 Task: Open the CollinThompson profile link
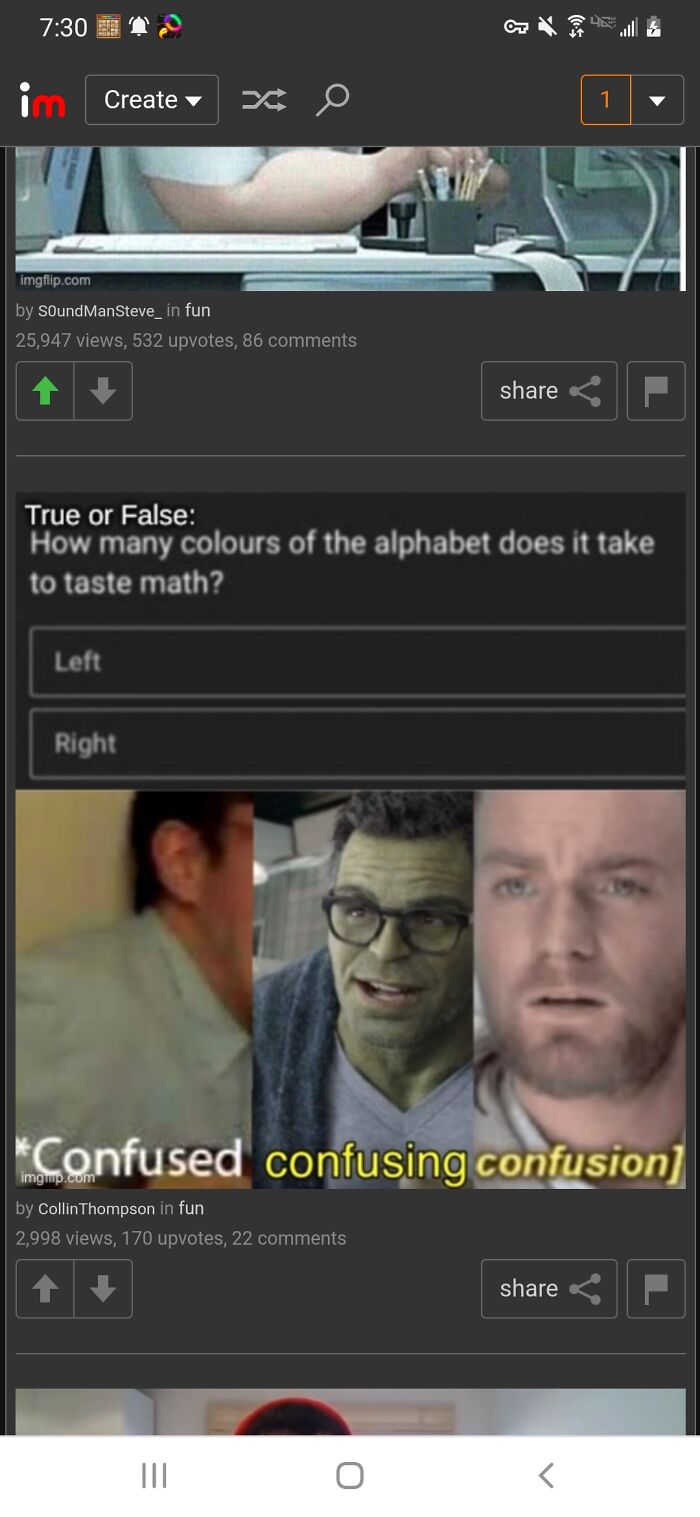[x=96, y=1209]
